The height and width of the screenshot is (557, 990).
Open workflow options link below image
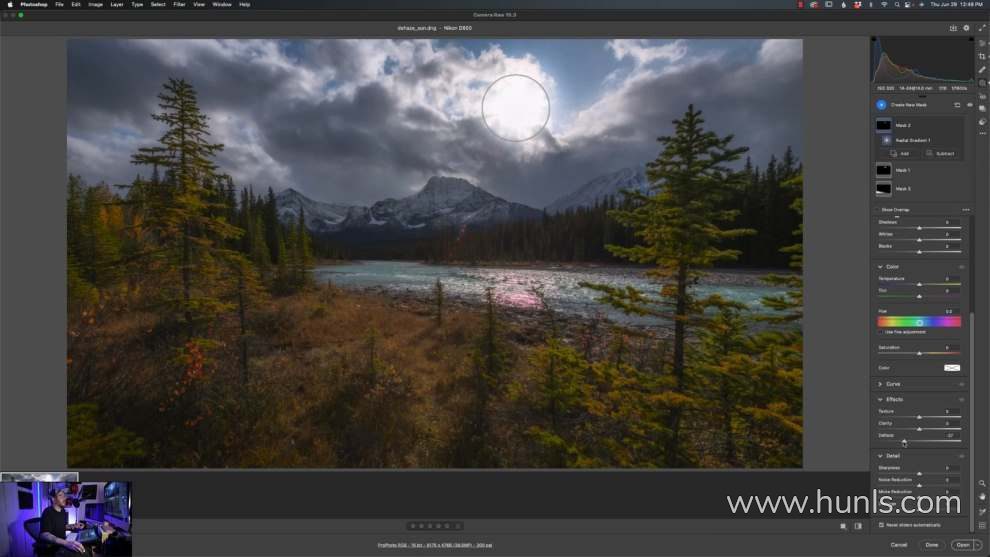pos(435,545)
